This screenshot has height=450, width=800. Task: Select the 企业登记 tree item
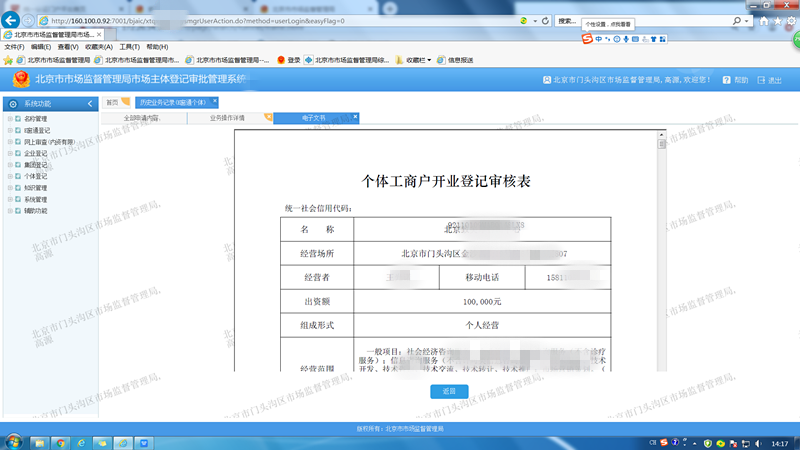[36, 154]
